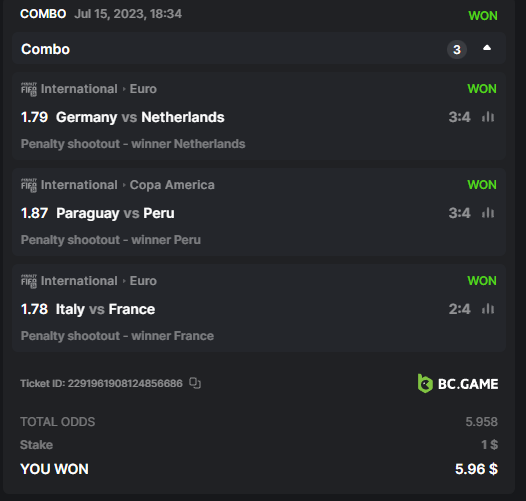Click the 2:4 score of Italy match

tap(460, 309)
